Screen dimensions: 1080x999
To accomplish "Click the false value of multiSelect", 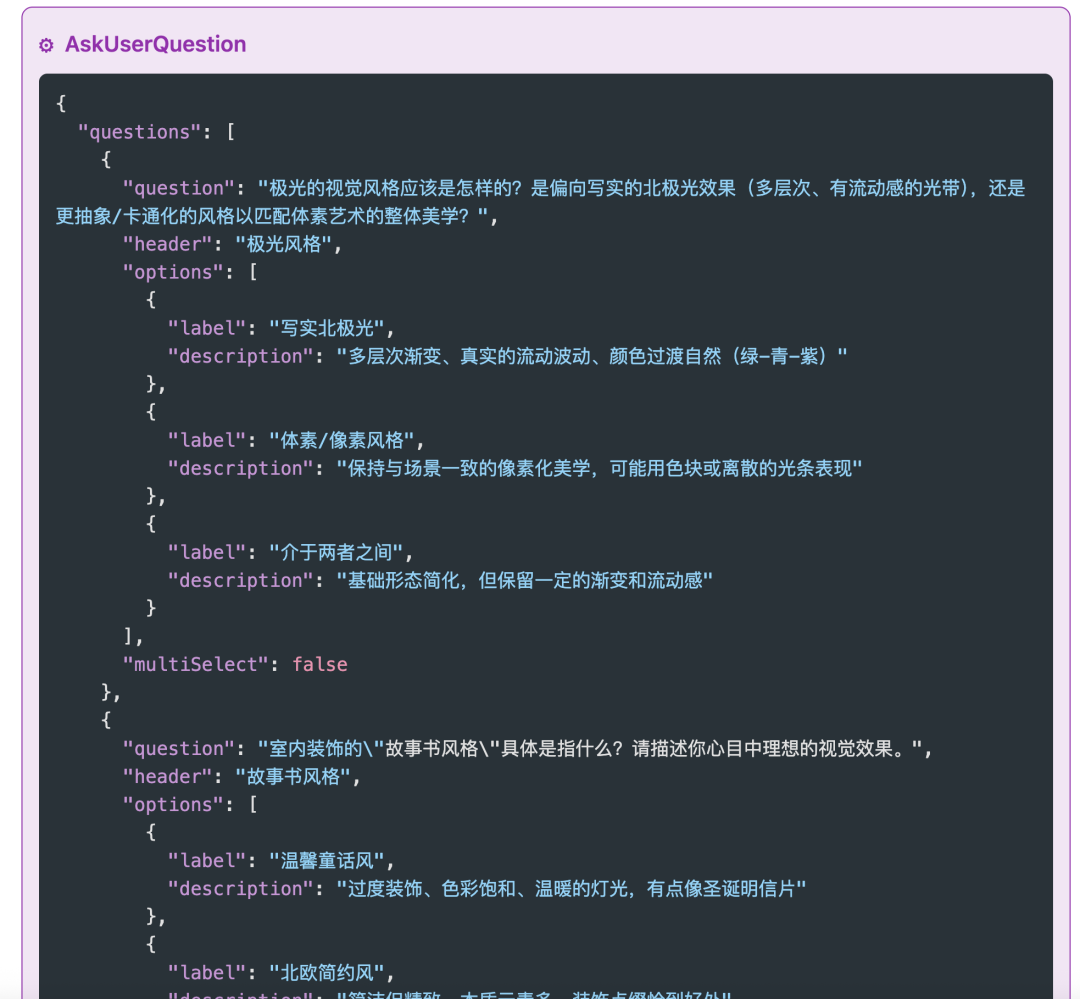I will (x=320, y=664).
